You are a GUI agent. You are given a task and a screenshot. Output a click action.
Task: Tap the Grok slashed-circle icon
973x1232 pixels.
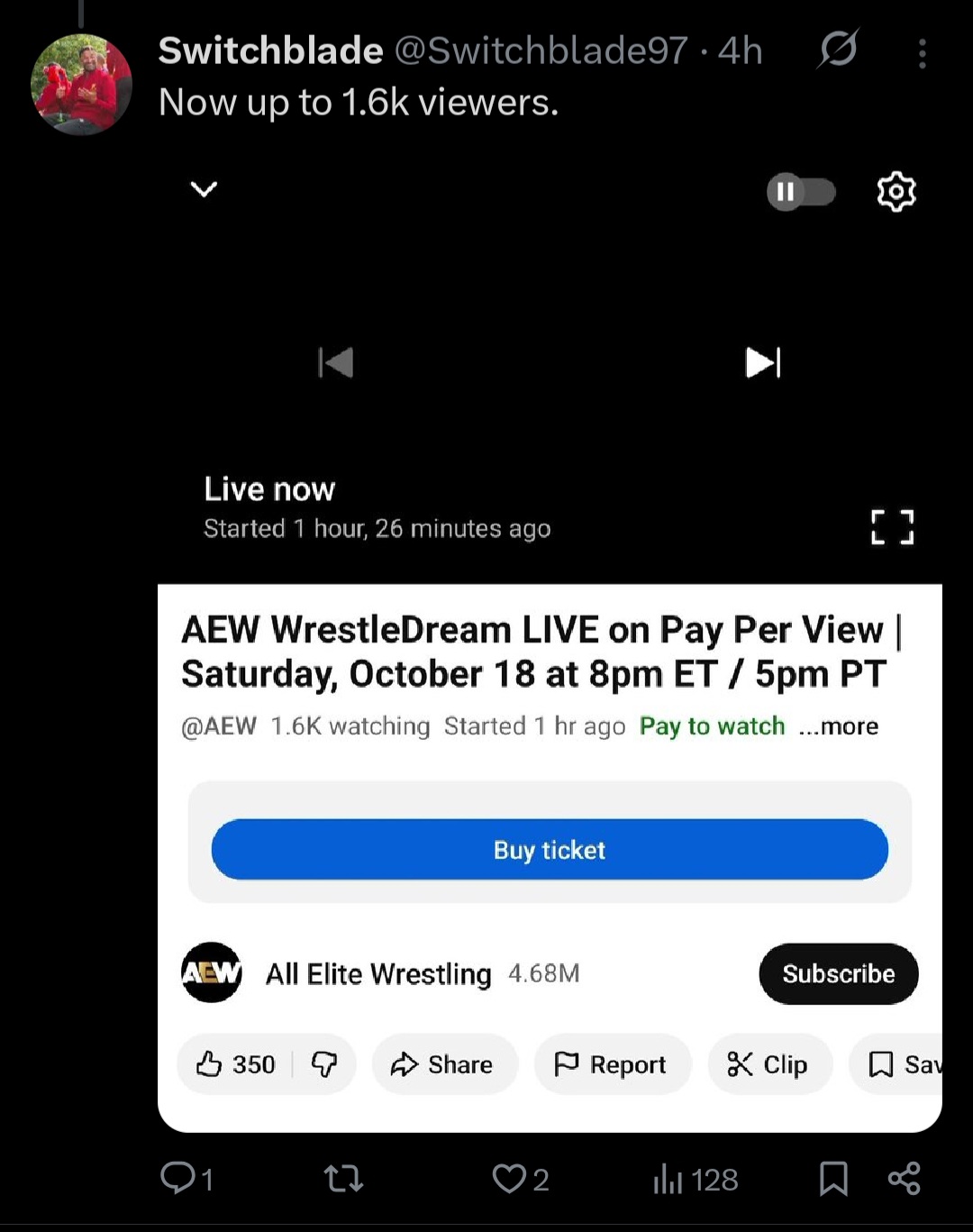point(838,49)
